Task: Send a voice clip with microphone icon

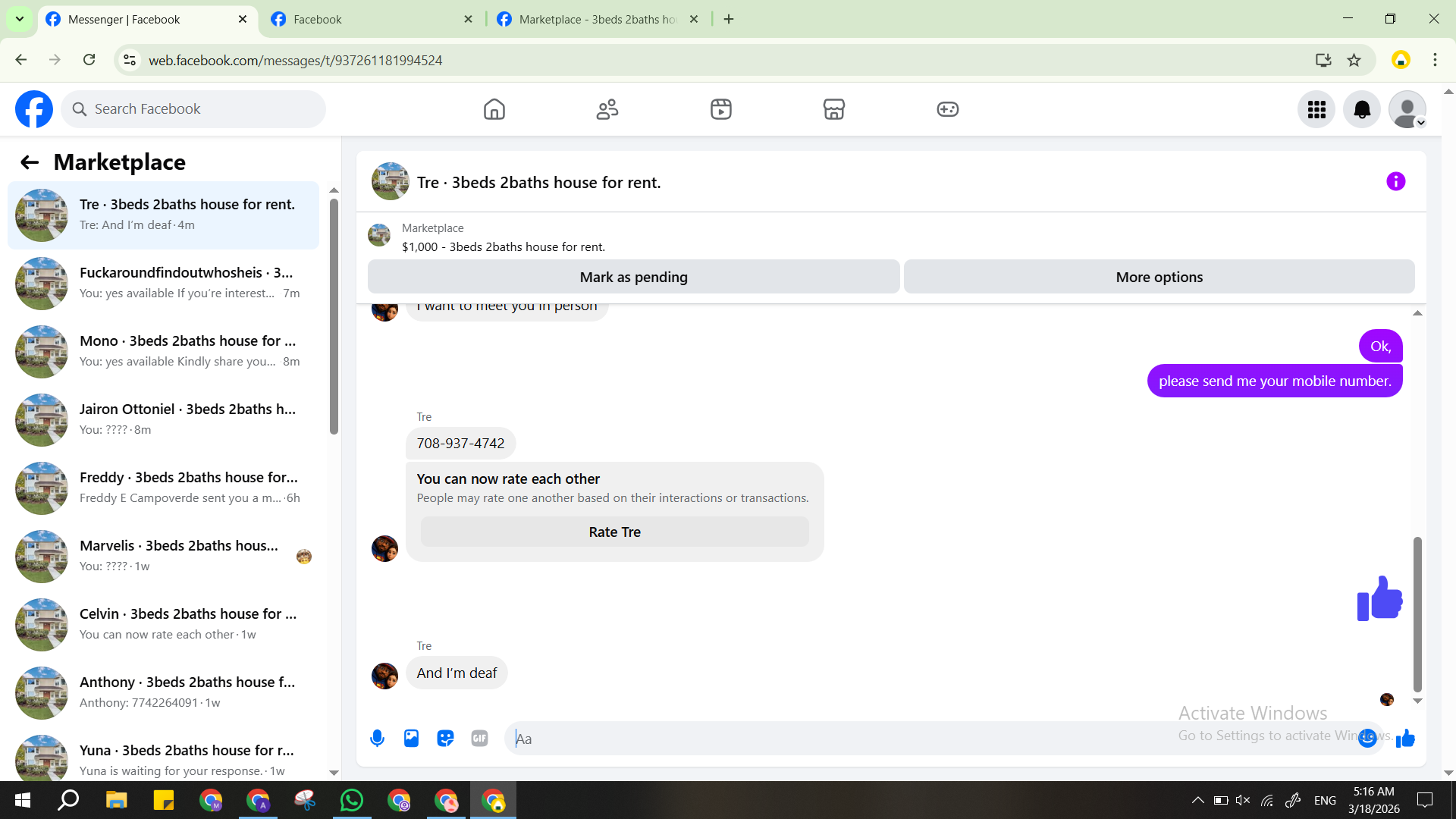Action: tap(377, 738)
